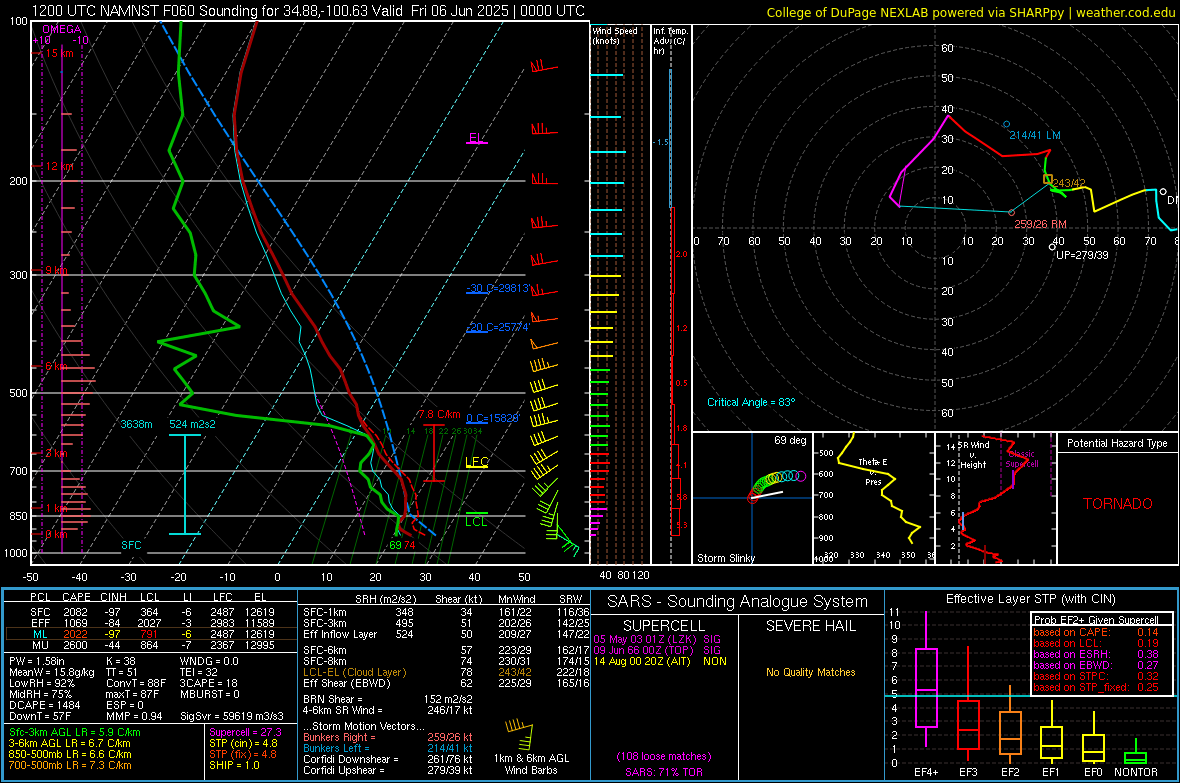
Task: Click the 'Corfidi Downshear =' row
Action: (388, 760)
